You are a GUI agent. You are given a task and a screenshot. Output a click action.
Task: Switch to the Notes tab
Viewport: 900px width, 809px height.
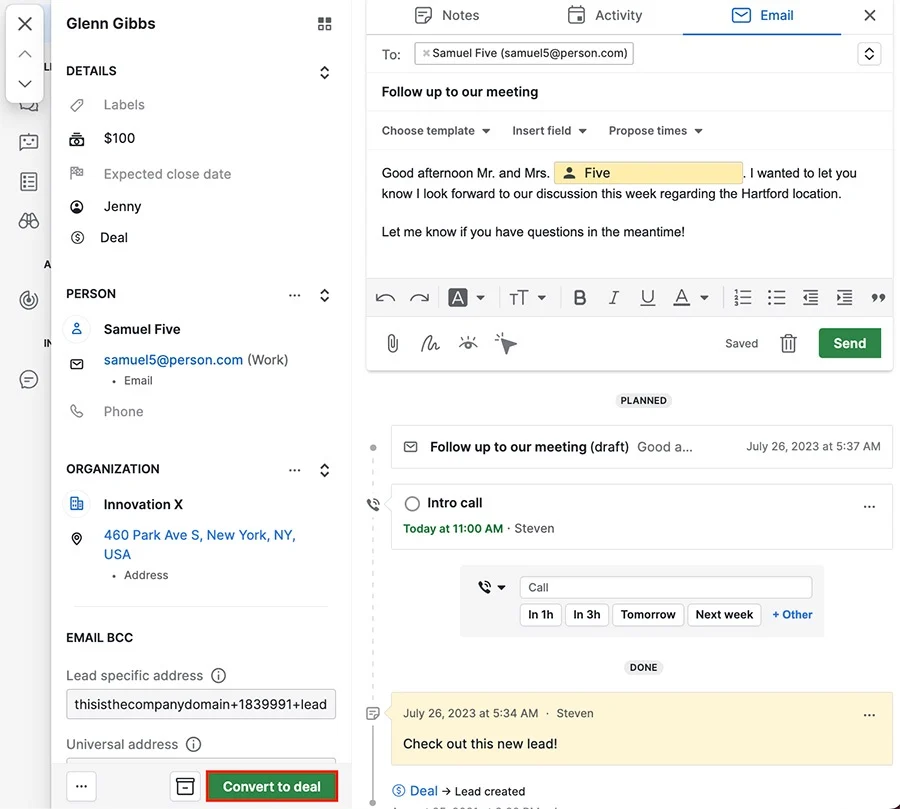click(447, 16)
